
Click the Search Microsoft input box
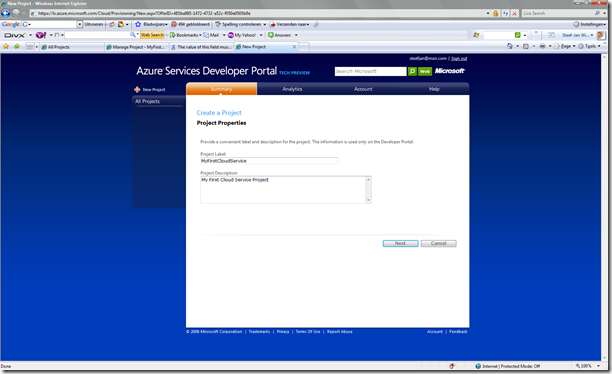370,71
